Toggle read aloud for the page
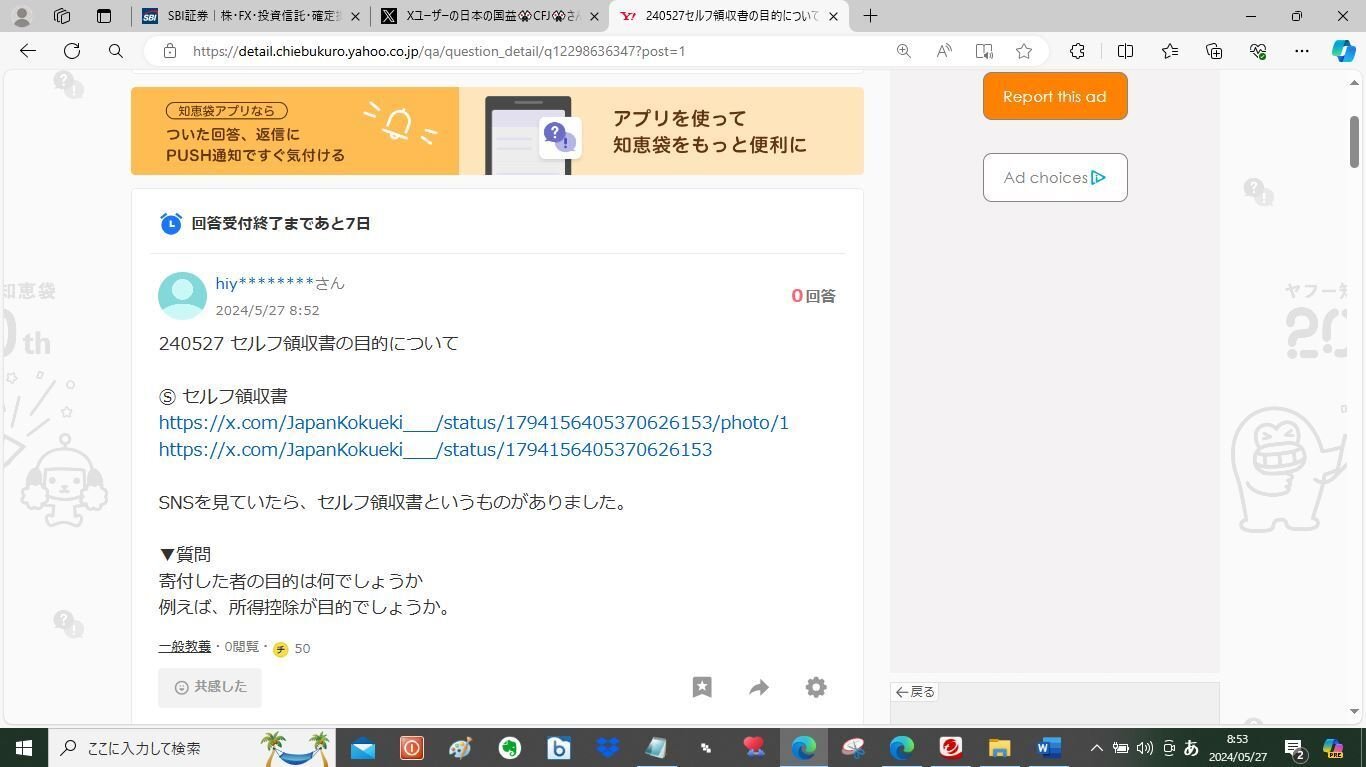The width and height of the screenshot is (1366, 767). 943,51
